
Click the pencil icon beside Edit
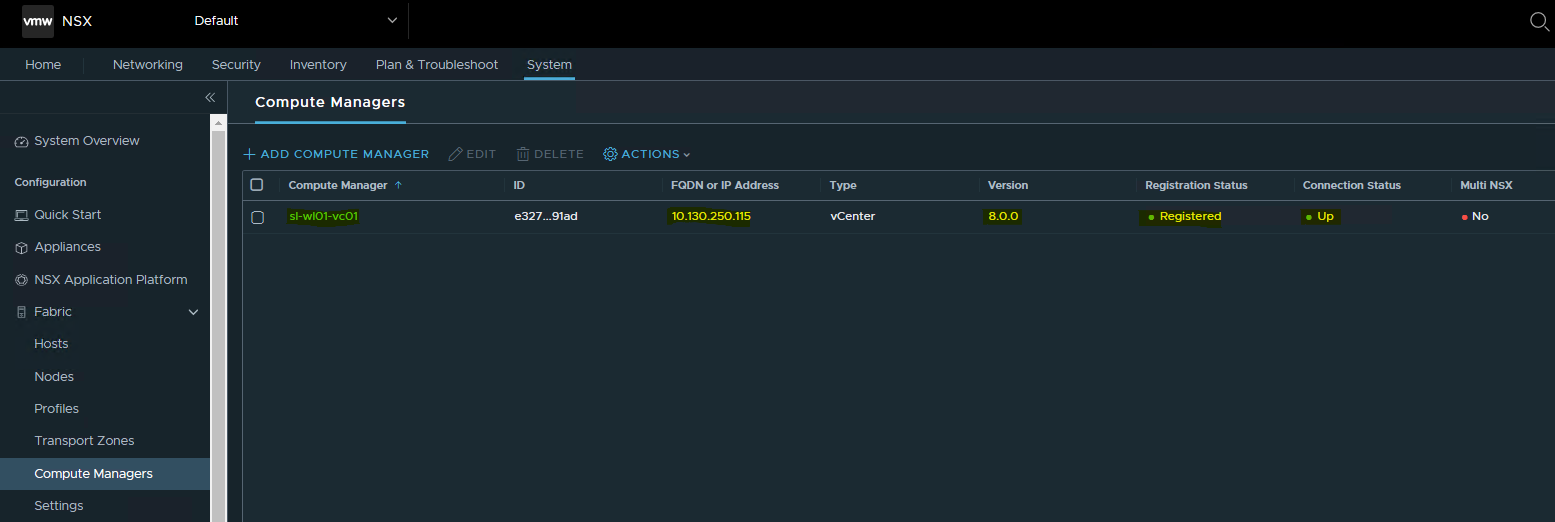pos(456,154)
